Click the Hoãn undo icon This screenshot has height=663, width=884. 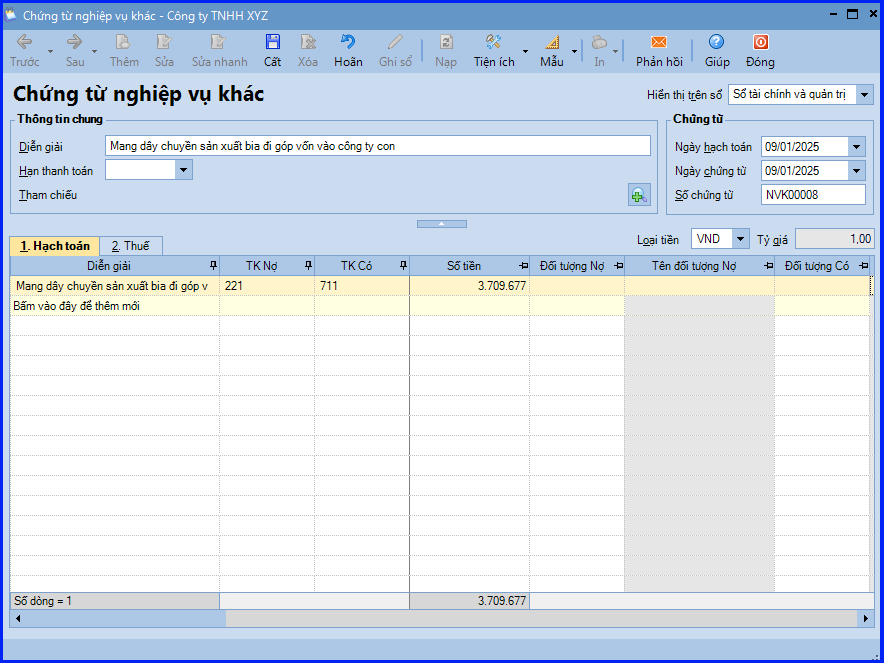point(348,43)
